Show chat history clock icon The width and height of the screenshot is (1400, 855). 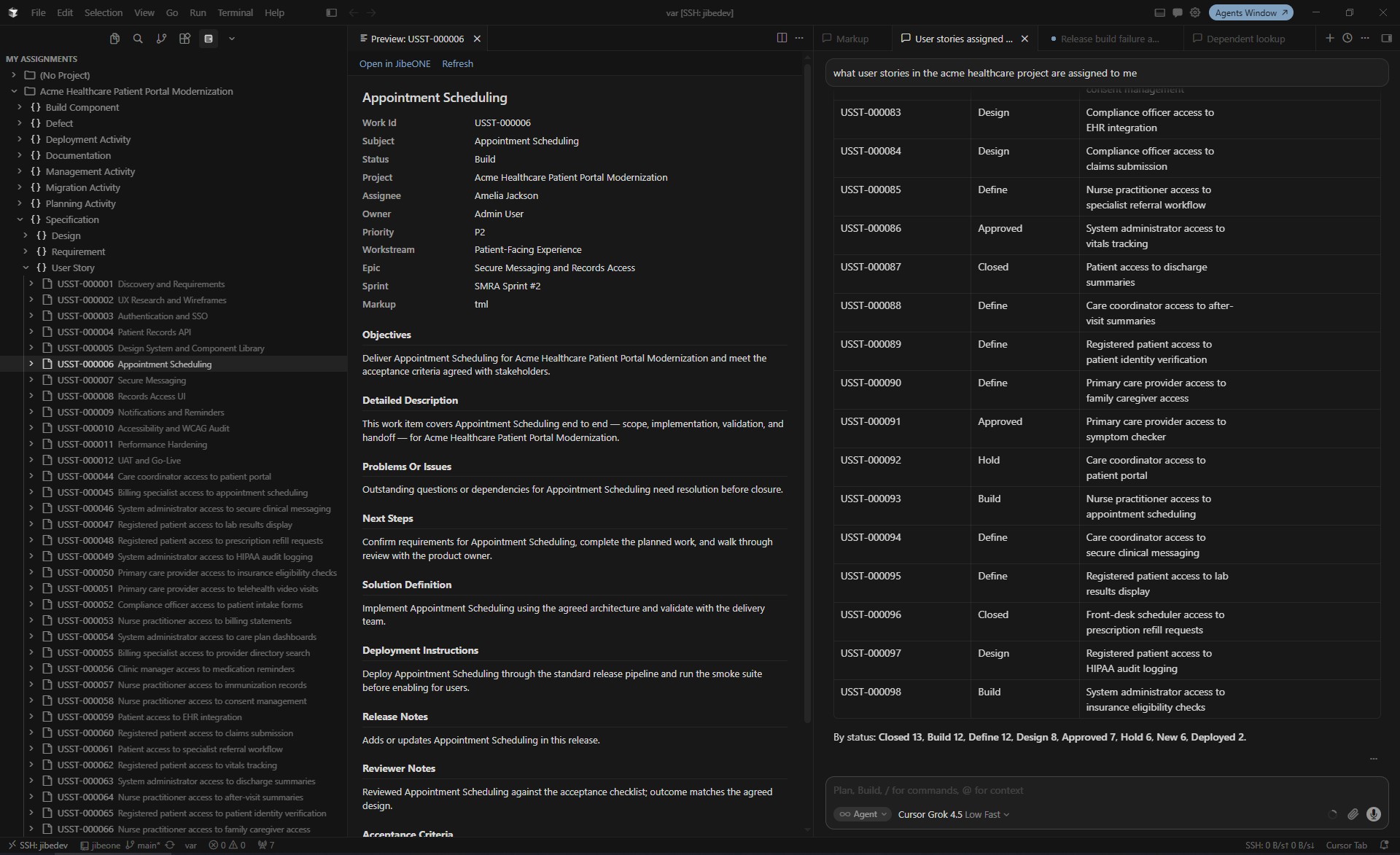(x=1347, y=38)
